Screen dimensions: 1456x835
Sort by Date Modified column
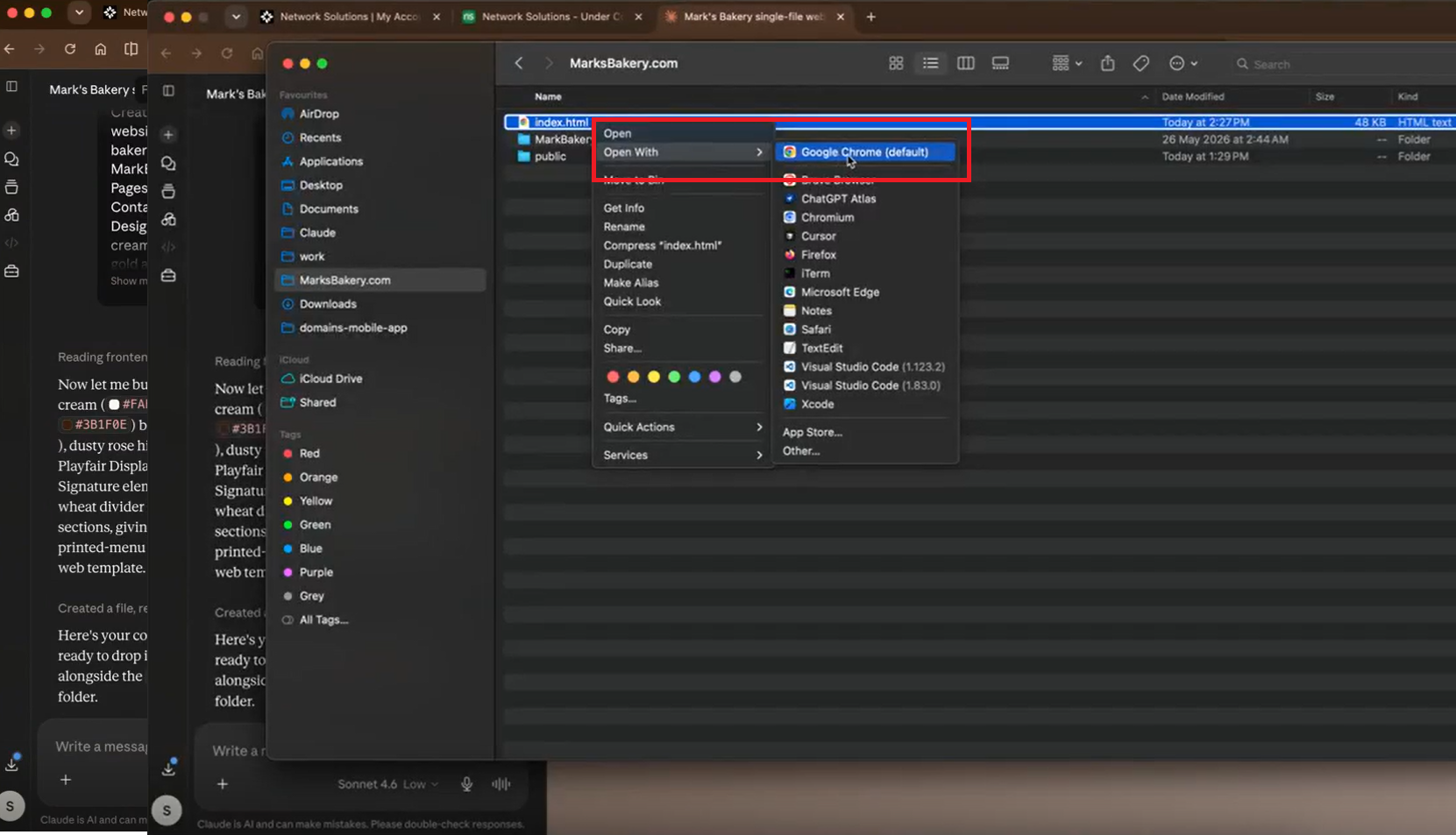click(x=1192, y=96)
